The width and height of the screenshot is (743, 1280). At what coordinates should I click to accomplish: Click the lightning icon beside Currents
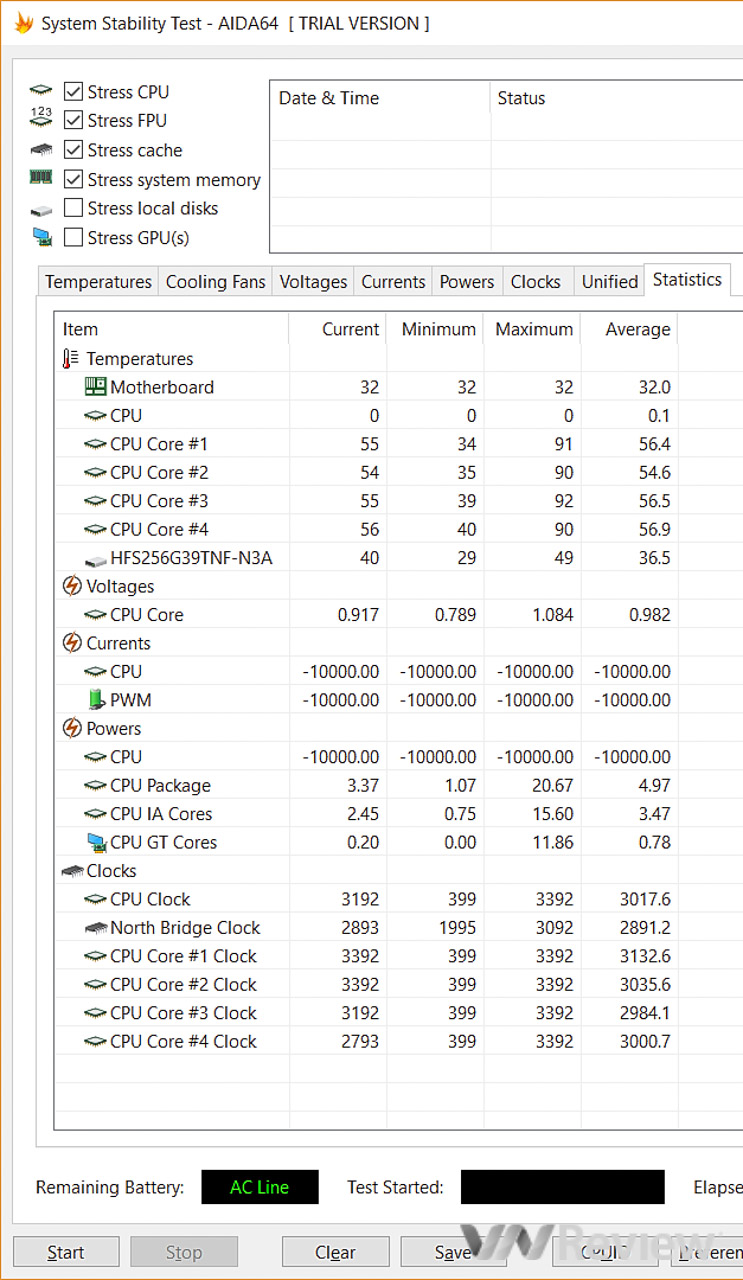point(72,643)
